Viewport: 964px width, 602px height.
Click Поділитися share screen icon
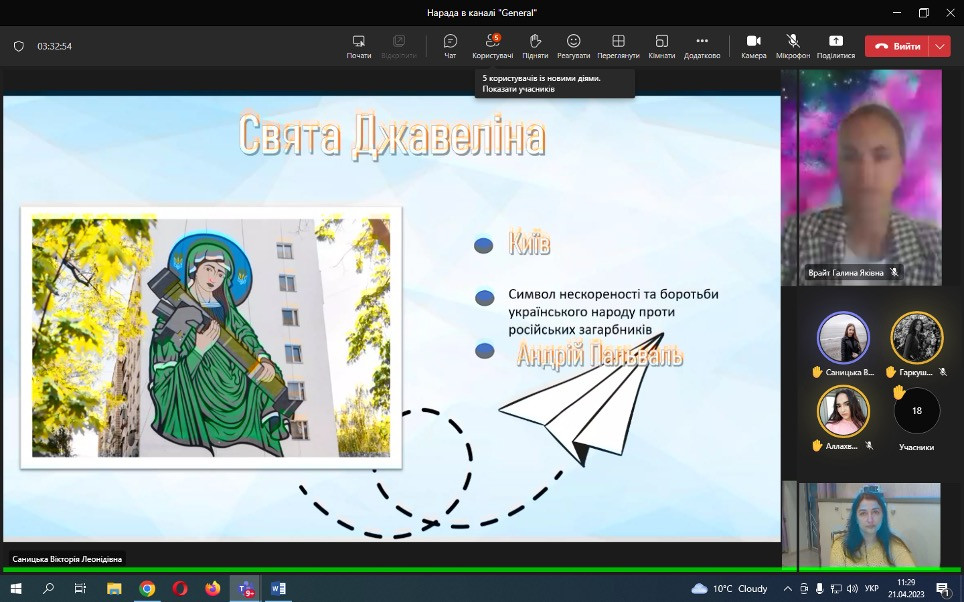click(836, 46)
